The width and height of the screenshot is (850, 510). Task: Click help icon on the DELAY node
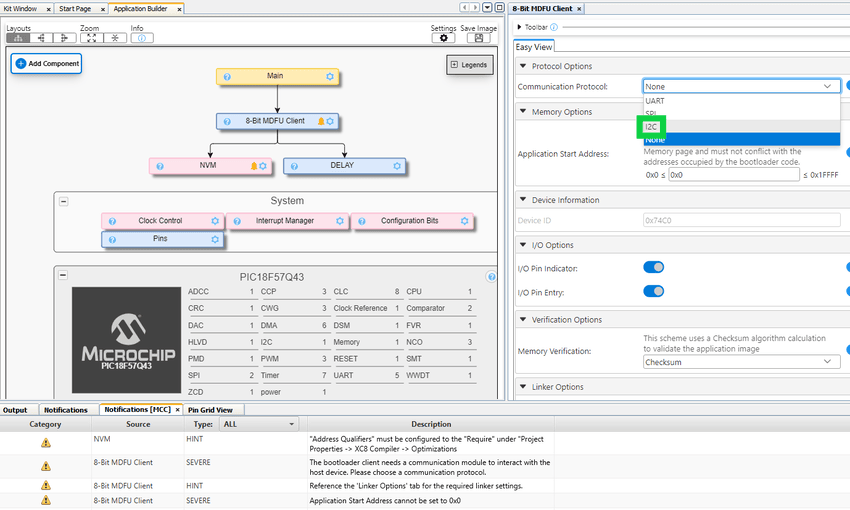293,165
